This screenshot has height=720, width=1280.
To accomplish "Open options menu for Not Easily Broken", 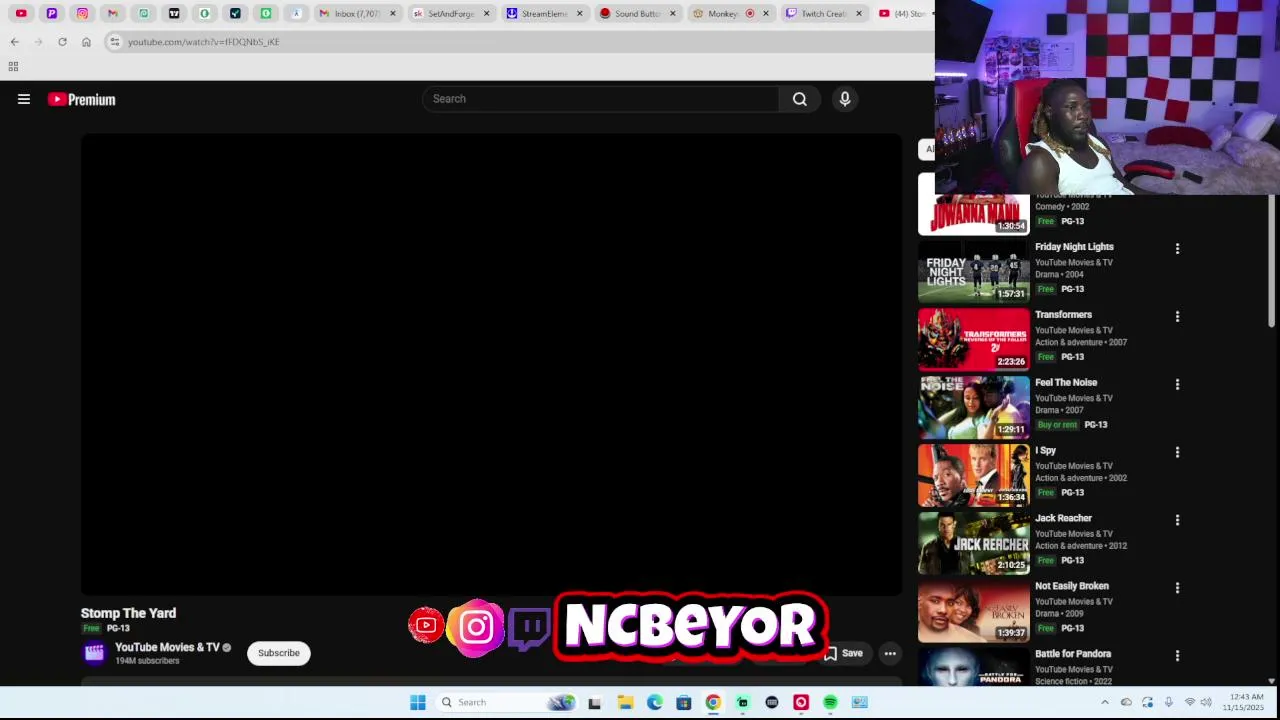I will pos(1177,588).
